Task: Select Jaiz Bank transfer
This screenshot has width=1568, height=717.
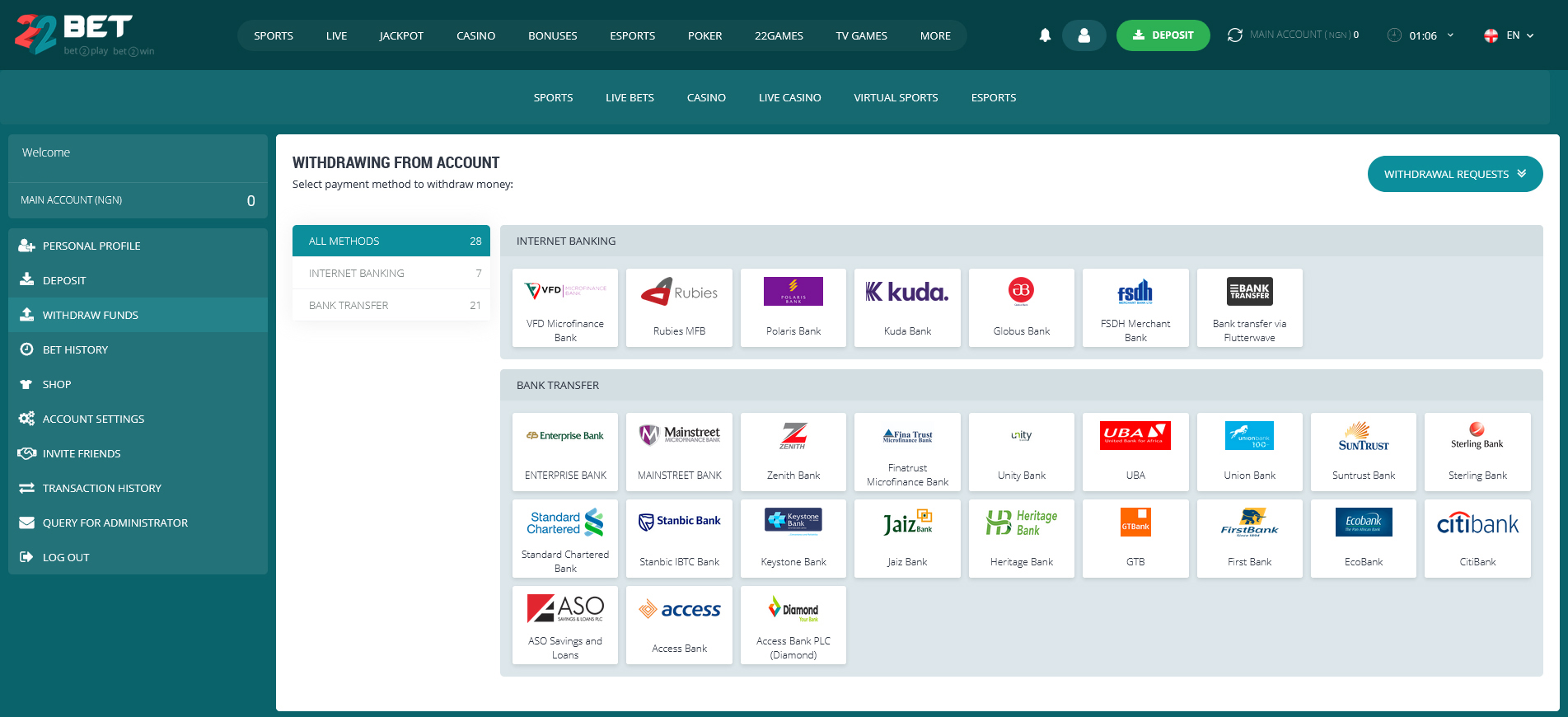Action: pyautogui.click(x=907, y=538)
